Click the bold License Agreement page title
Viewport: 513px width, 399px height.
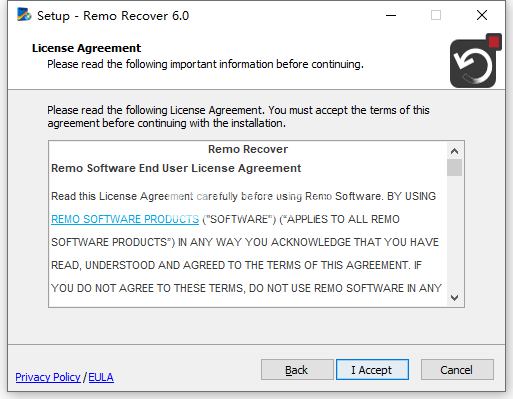[x=86, y=48]
